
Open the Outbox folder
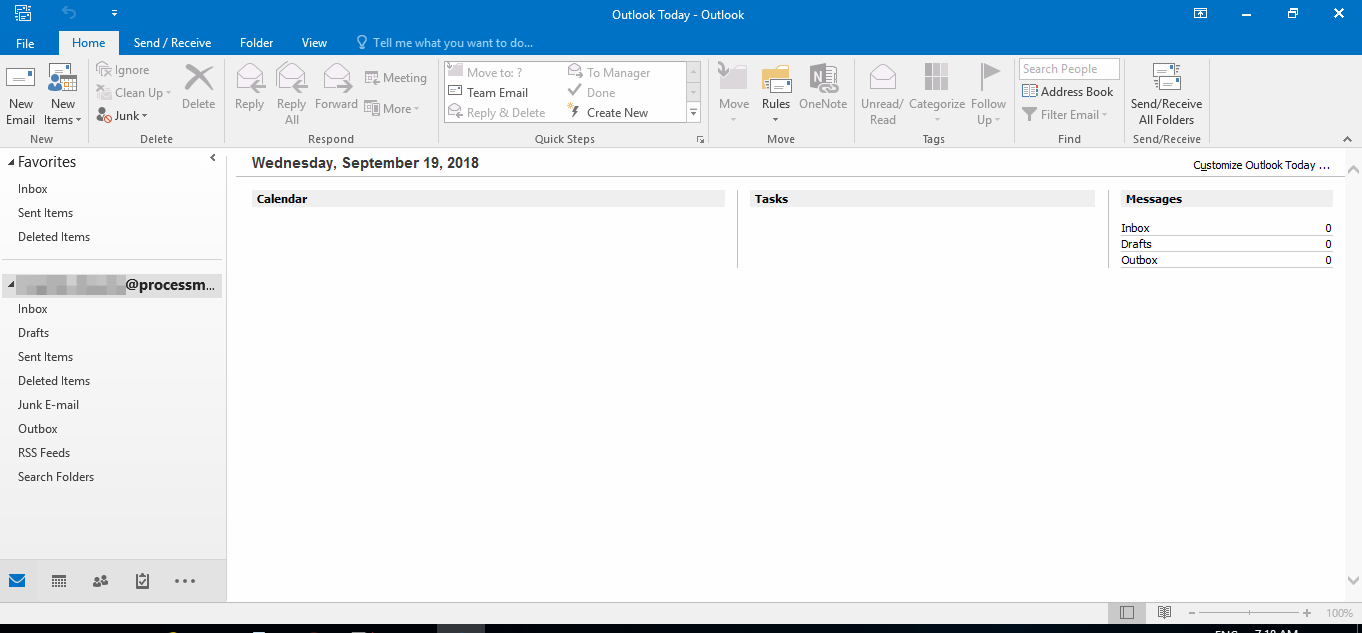tap(38, 429)
